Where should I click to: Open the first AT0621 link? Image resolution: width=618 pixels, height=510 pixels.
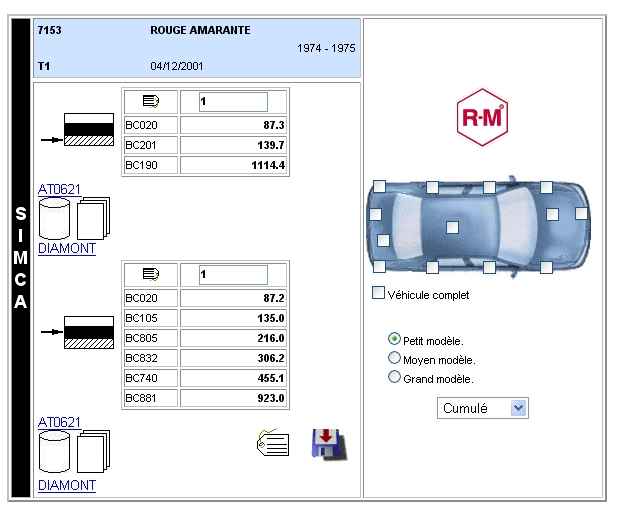point(59,190)
